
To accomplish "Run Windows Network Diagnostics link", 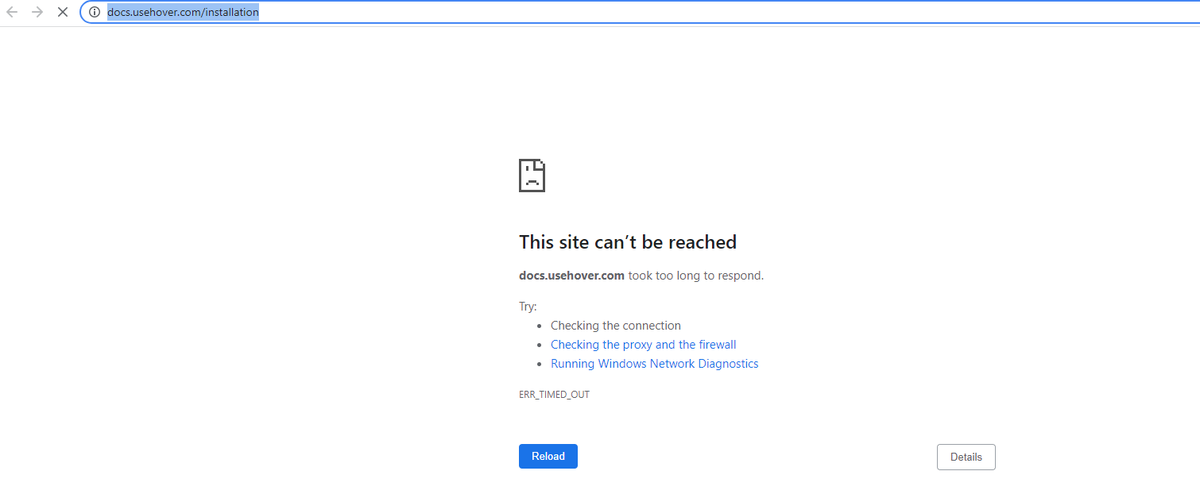I will (654, 363).
